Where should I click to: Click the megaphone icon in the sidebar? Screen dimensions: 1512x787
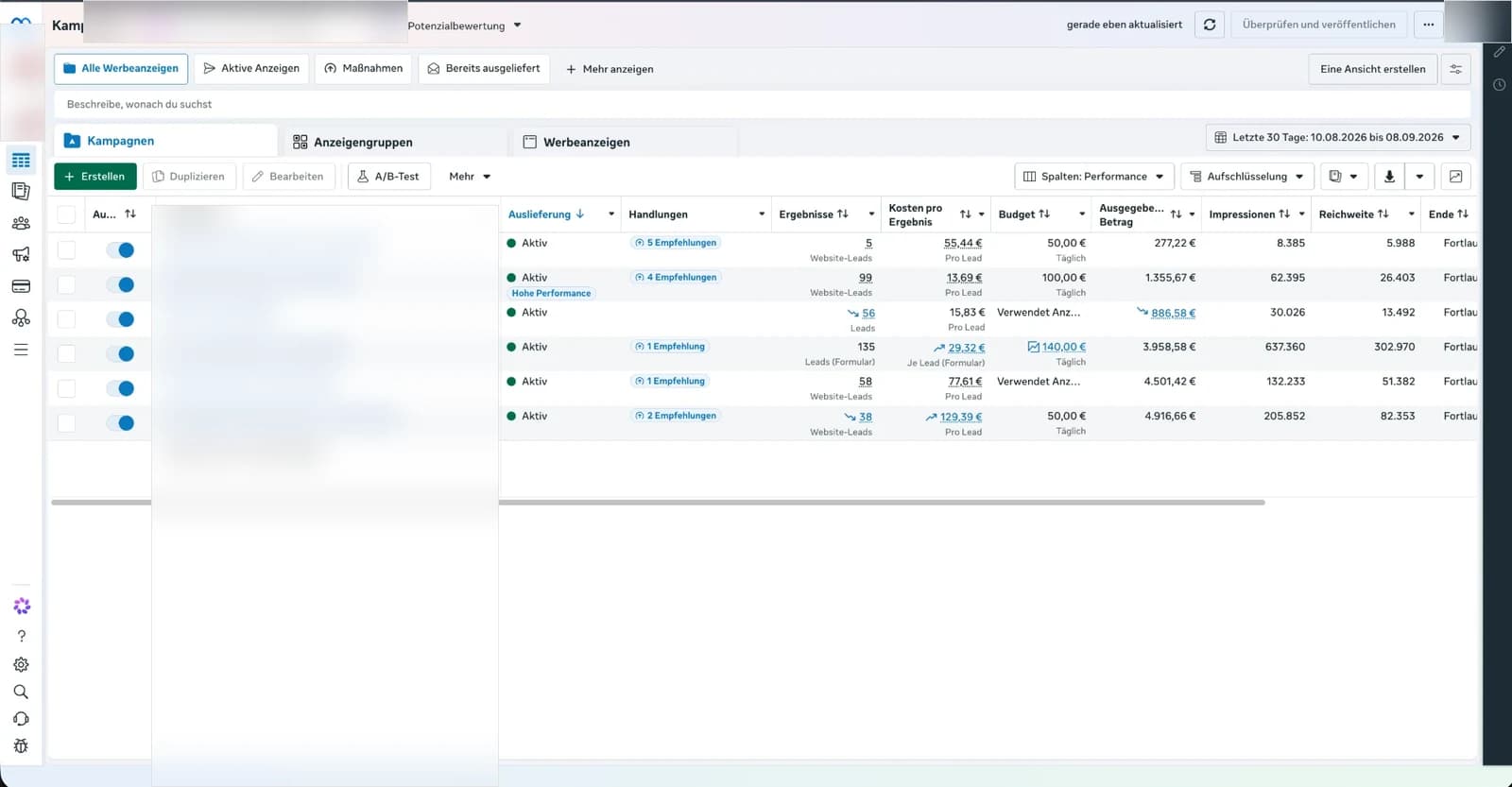(21, 254)
